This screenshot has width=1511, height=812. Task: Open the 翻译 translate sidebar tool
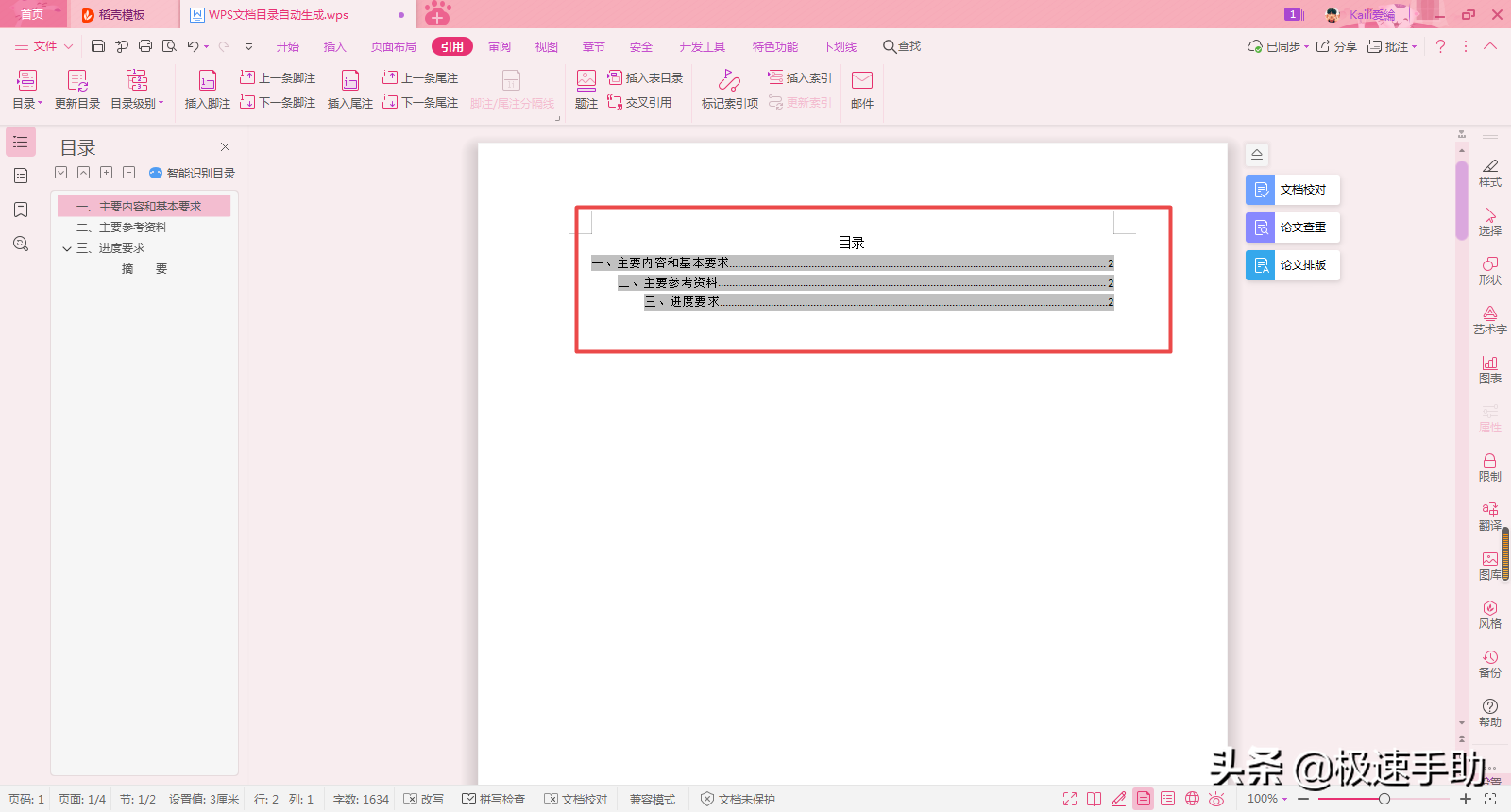coord(1490,516)
